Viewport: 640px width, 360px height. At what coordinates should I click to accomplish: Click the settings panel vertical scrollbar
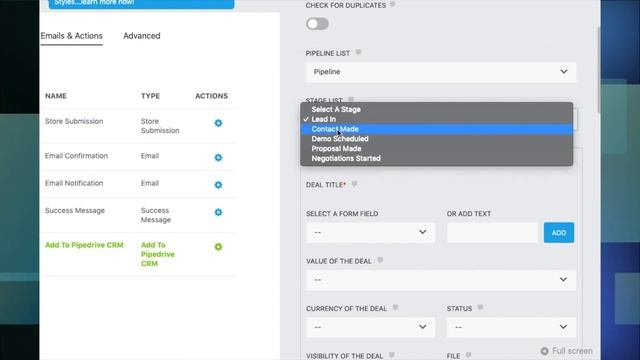point(599,71)
